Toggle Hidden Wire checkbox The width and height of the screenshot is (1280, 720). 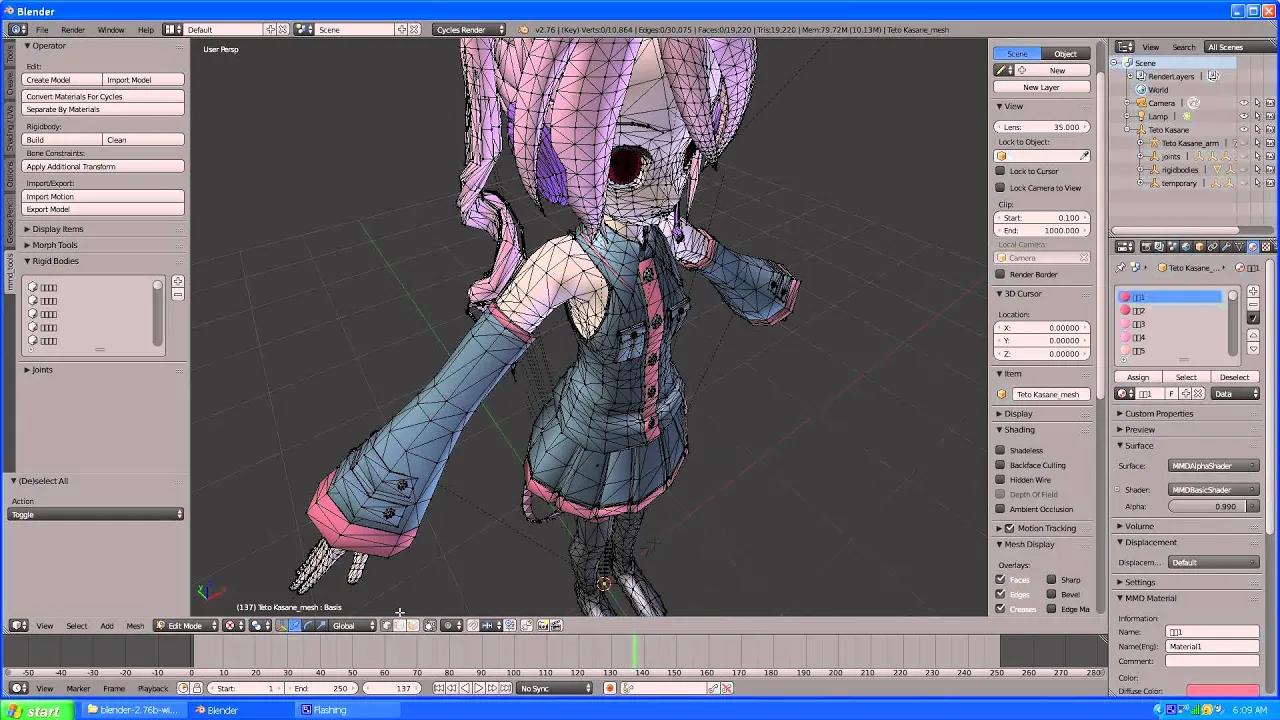[1000, 479]
